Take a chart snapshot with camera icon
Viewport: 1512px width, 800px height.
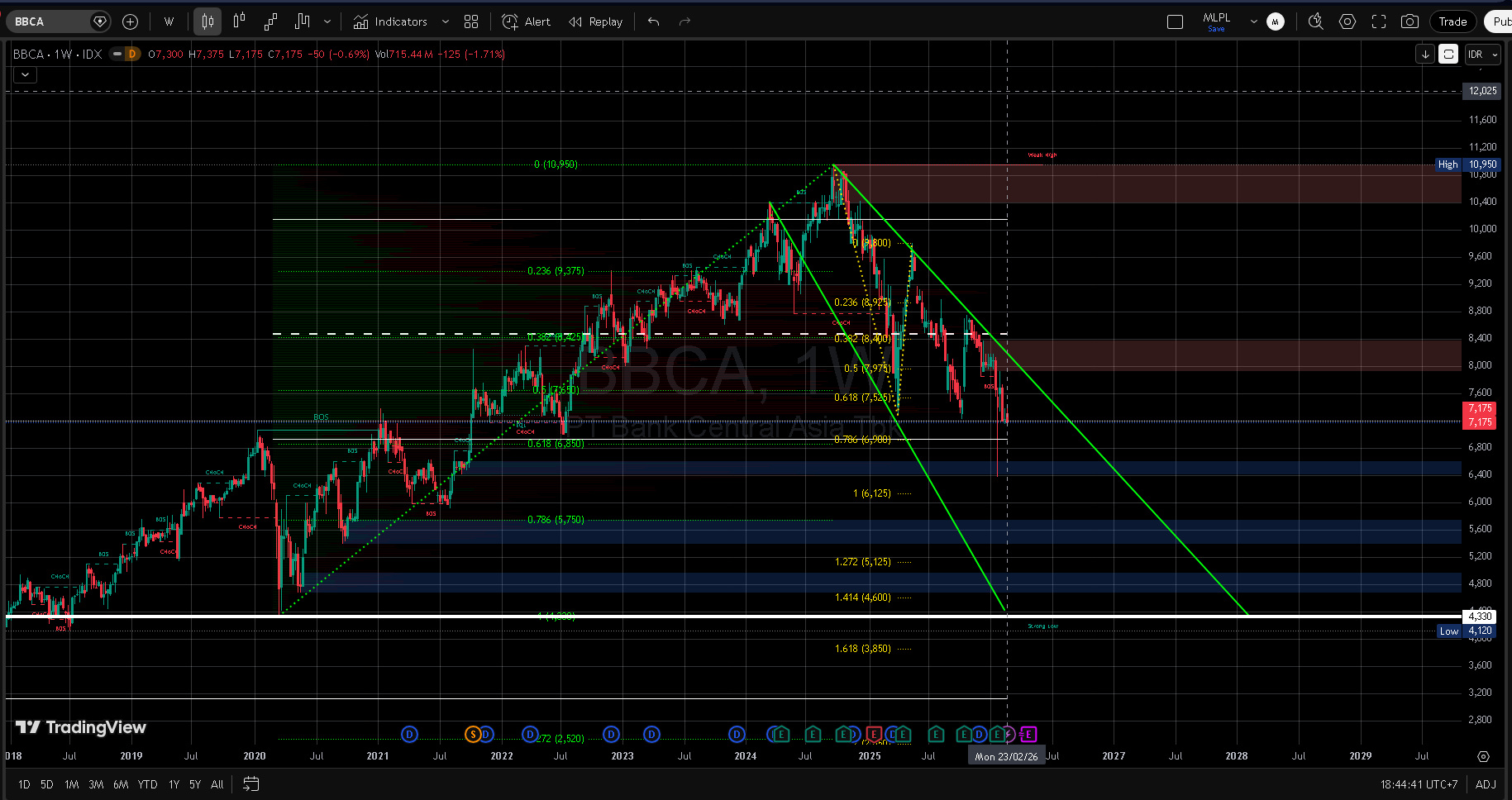click(x=1410, y=21)
